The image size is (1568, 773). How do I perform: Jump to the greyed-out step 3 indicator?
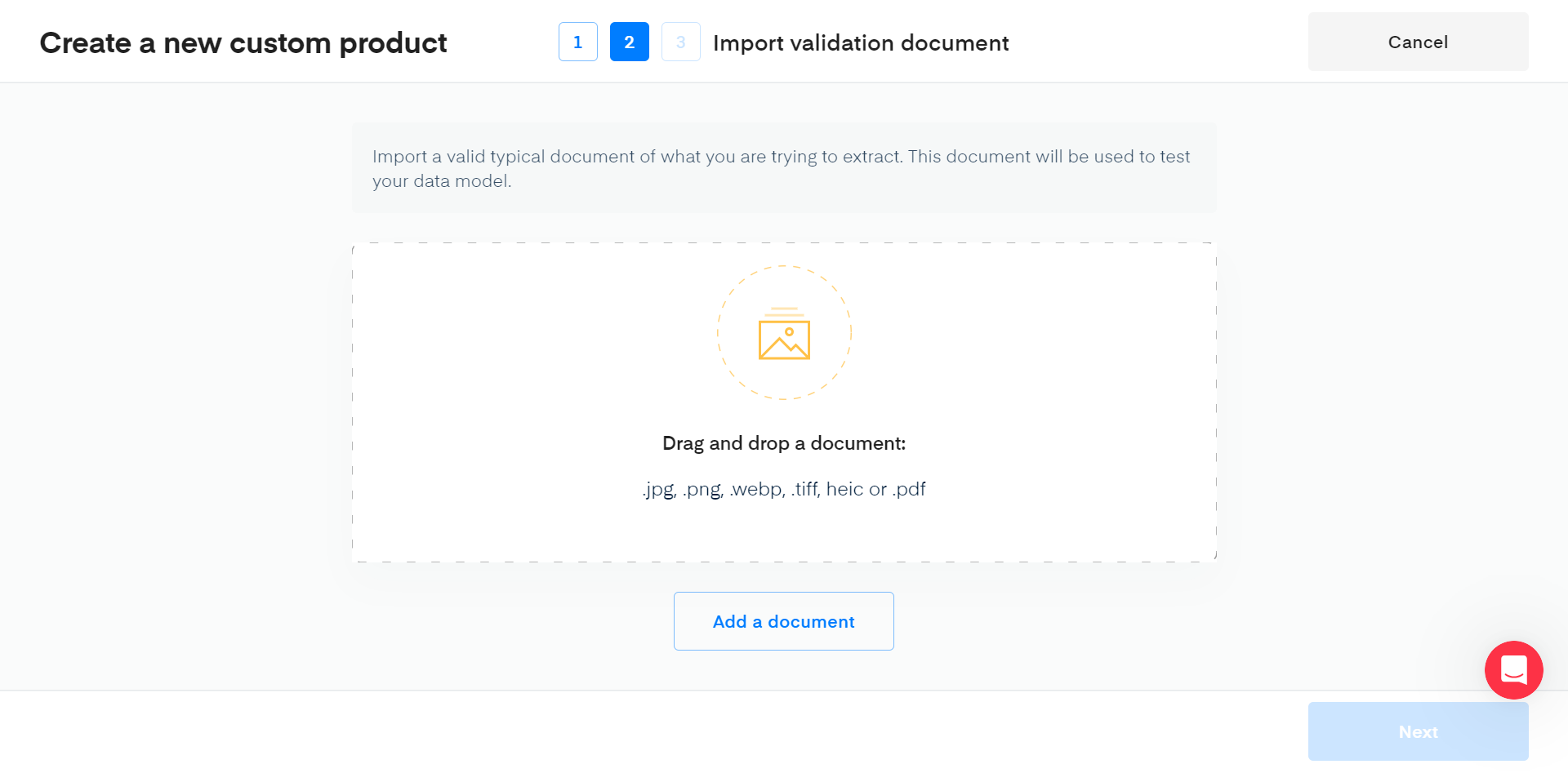(x=680, y=42)
